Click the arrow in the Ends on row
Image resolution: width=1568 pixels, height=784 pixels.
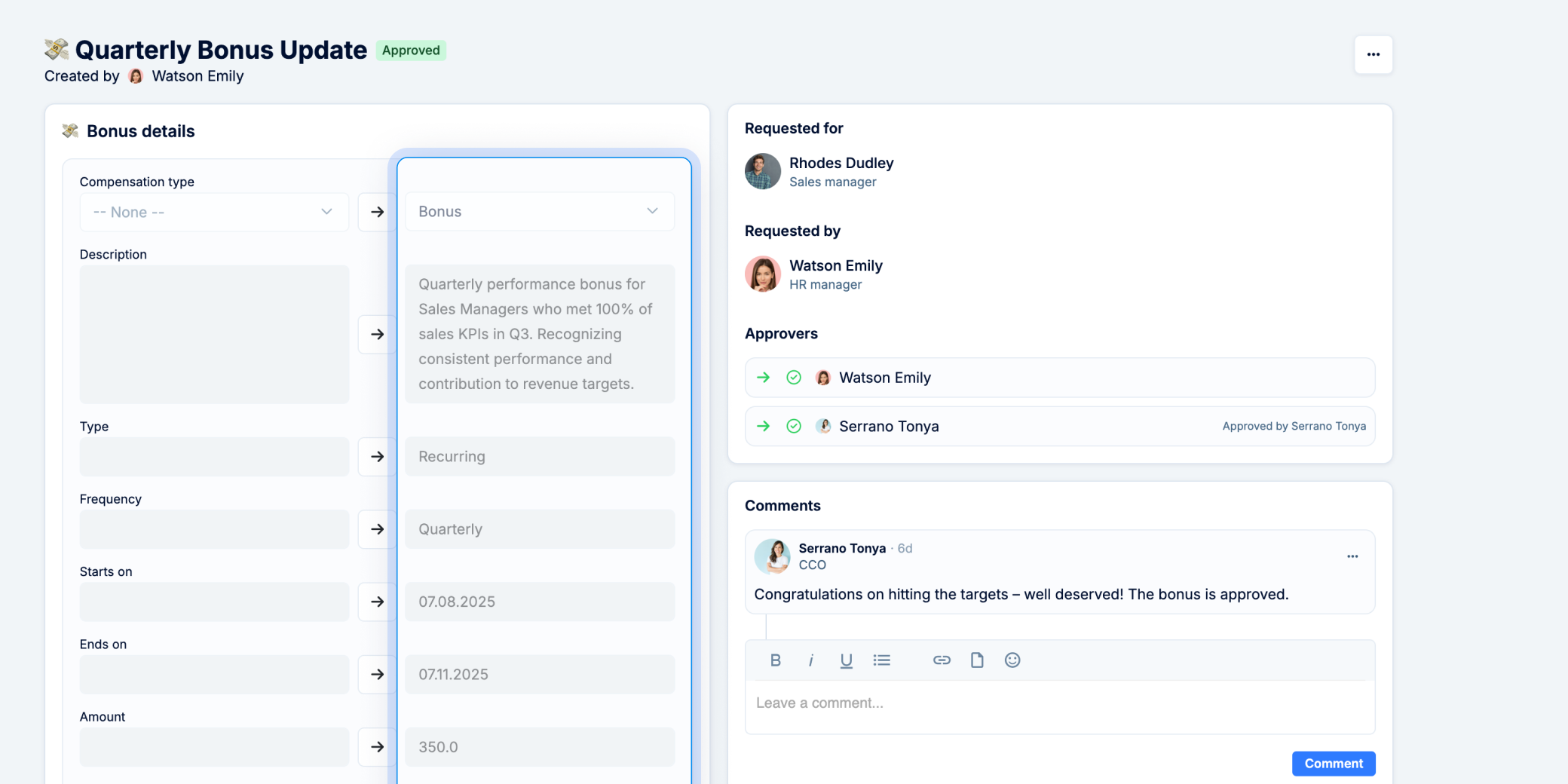pos(377,674)
